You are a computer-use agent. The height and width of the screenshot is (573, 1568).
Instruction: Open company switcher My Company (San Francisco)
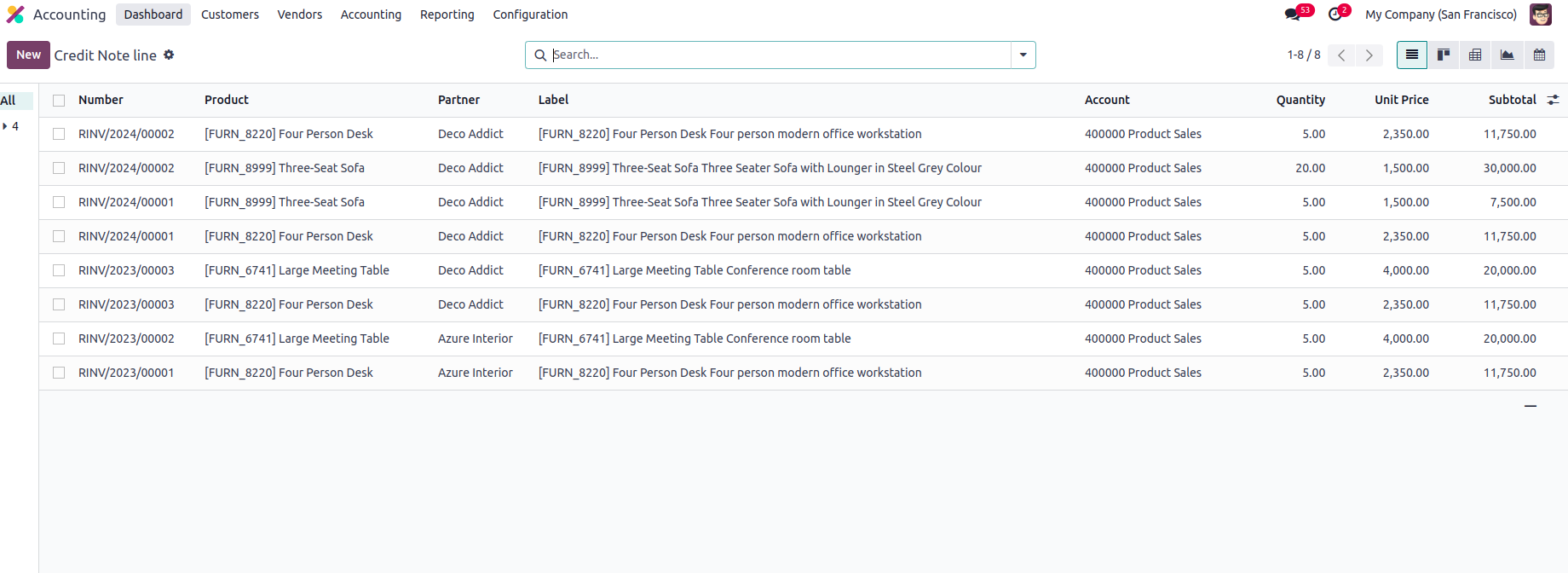coord(1440,14)
